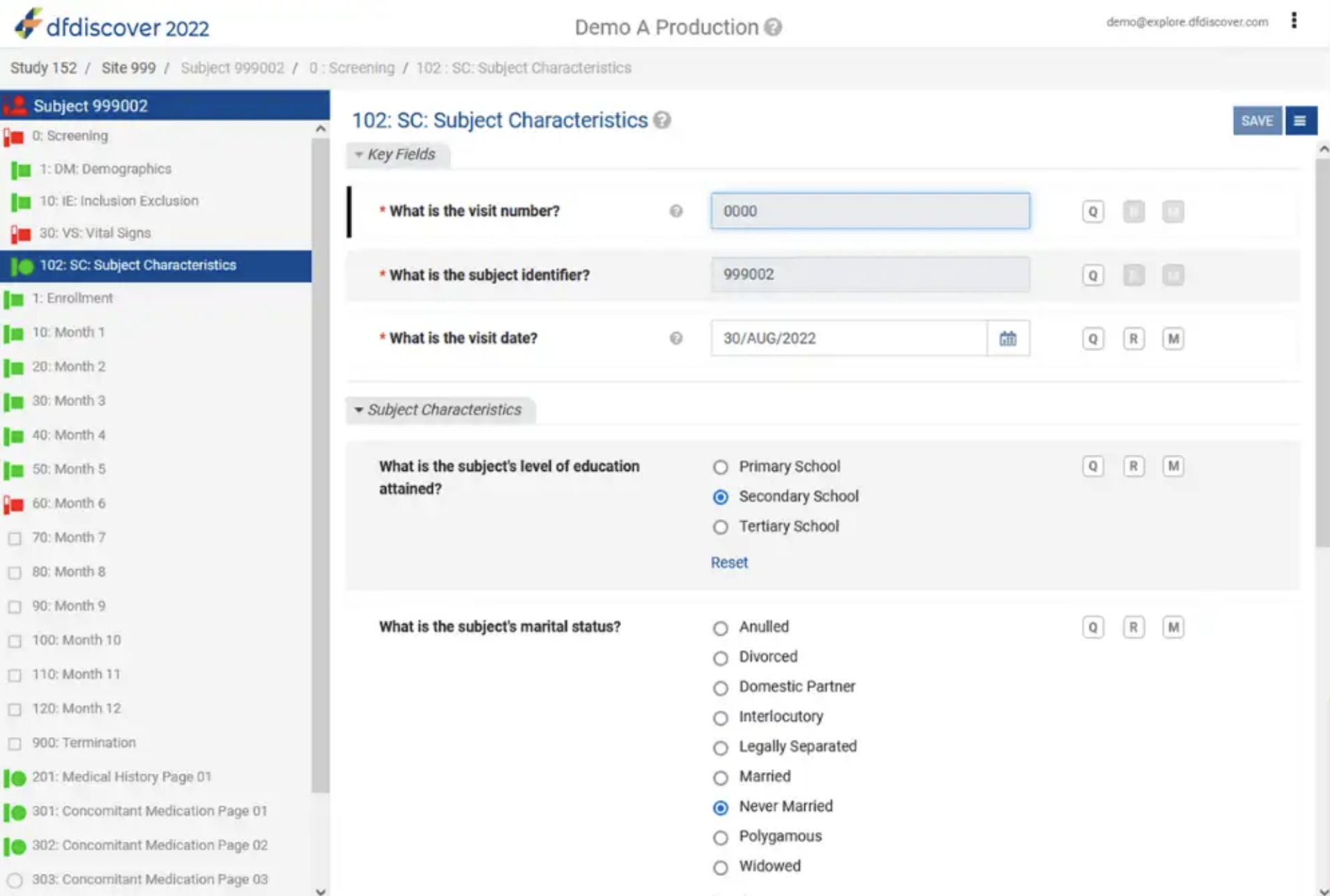Click the Q query icon for visit number
Screen dimensions: 1330x896
click(1092, 211)
